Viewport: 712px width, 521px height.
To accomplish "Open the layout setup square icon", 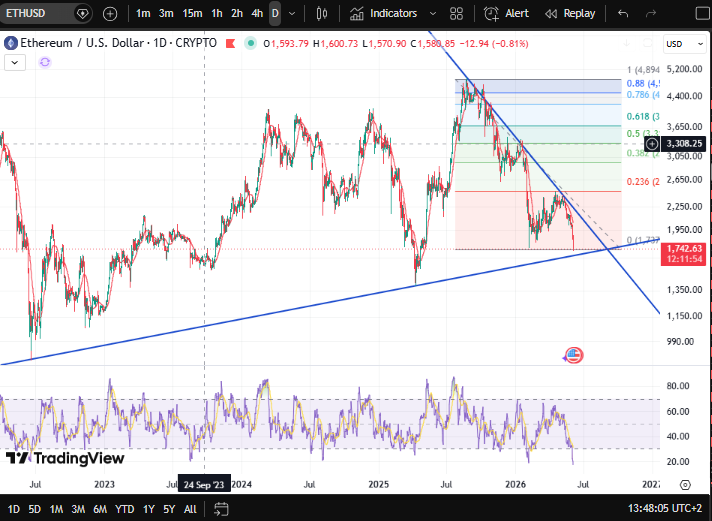I will click(703, 14).
